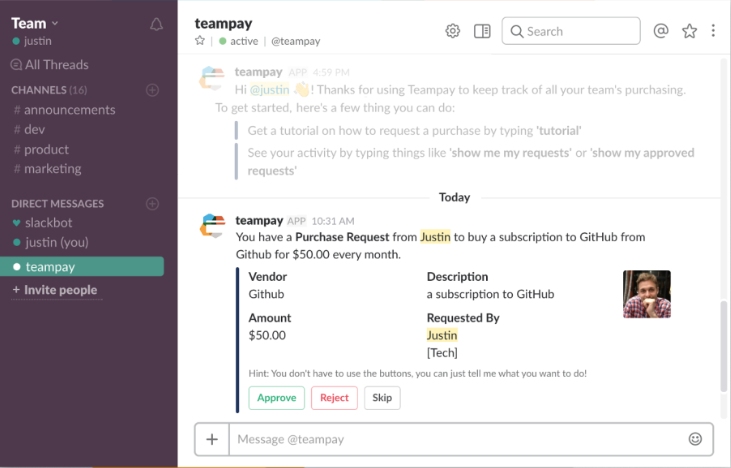Click the All Threads icon
The width and height of the screenshot is (731, 468).
pos(16,65)
